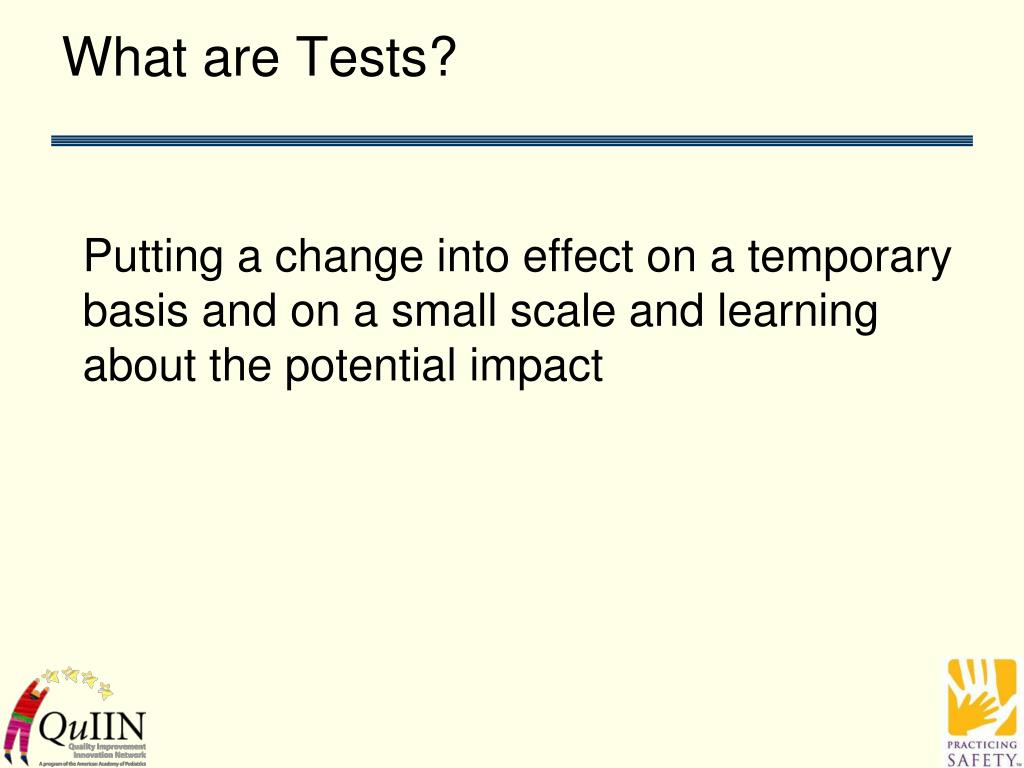Click the phrase "small scale" in body
1024x768 pixels.
pos(503,312)
